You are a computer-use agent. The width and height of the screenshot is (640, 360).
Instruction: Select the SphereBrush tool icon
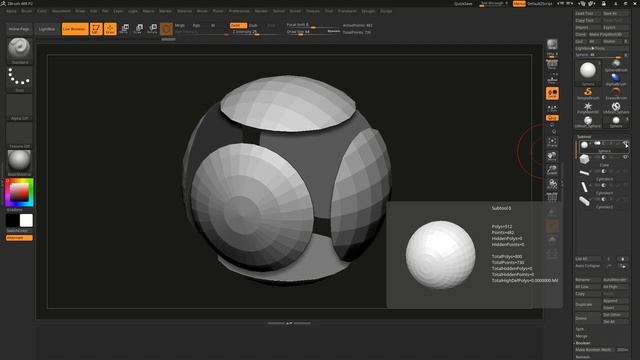pos(616,65)
